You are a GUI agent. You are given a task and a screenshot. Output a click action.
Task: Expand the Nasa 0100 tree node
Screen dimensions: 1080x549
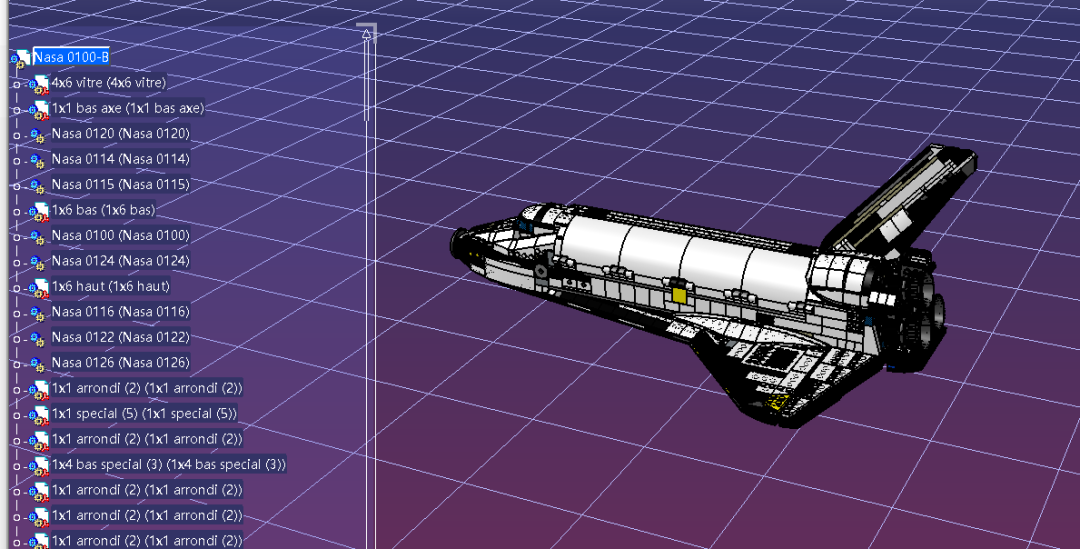(17, 238)
